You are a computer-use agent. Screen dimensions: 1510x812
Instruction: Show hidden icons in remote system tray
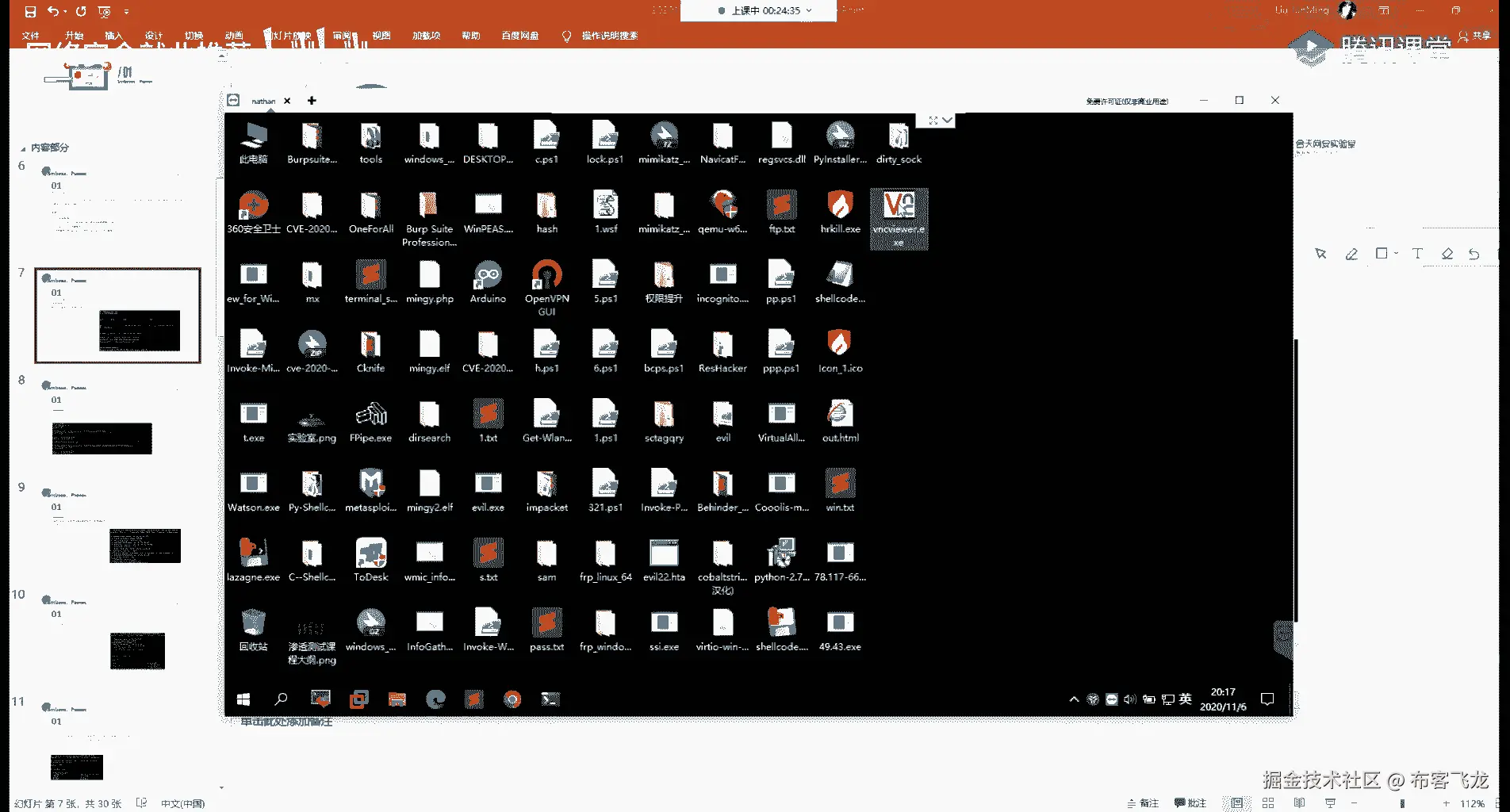[1074, 699]
